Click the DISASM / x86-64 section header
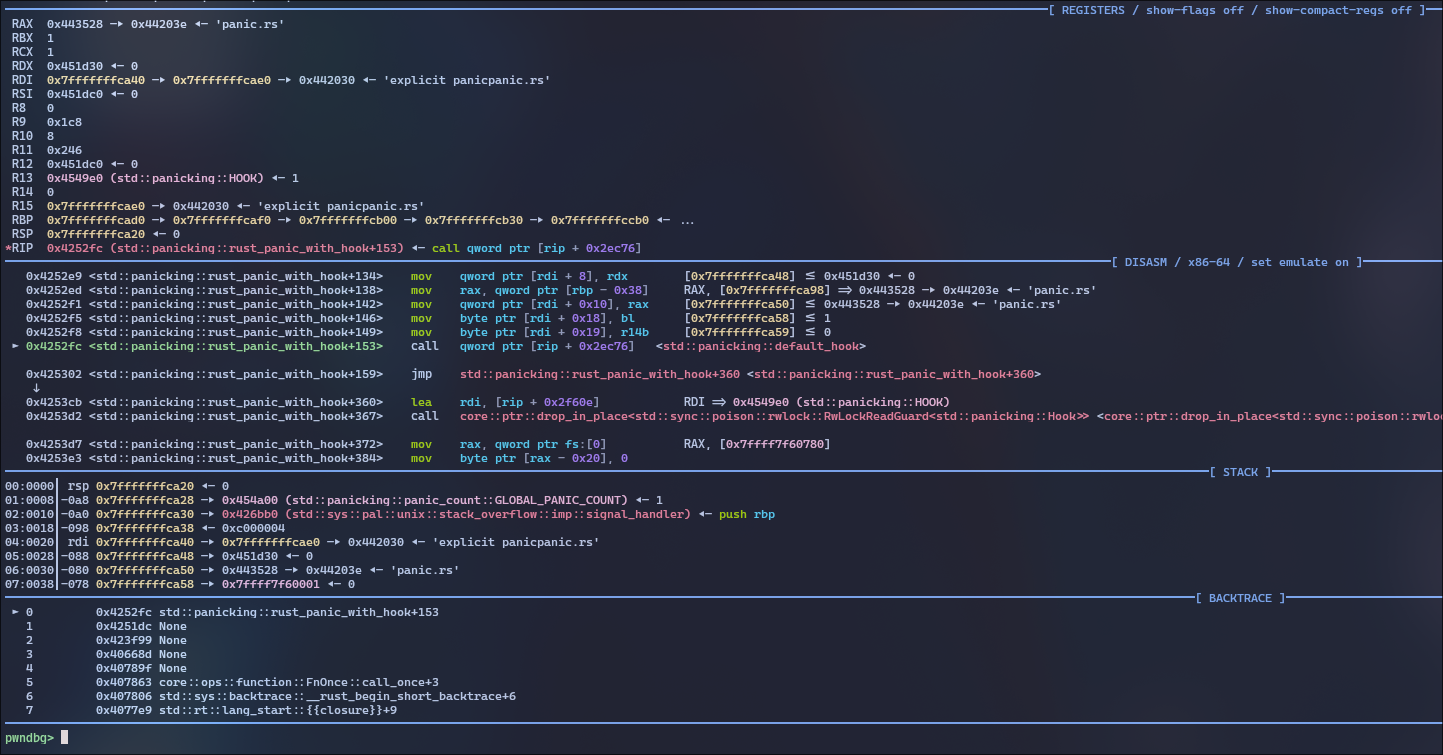This screenshot has width=1443, height=755. 1236,262
